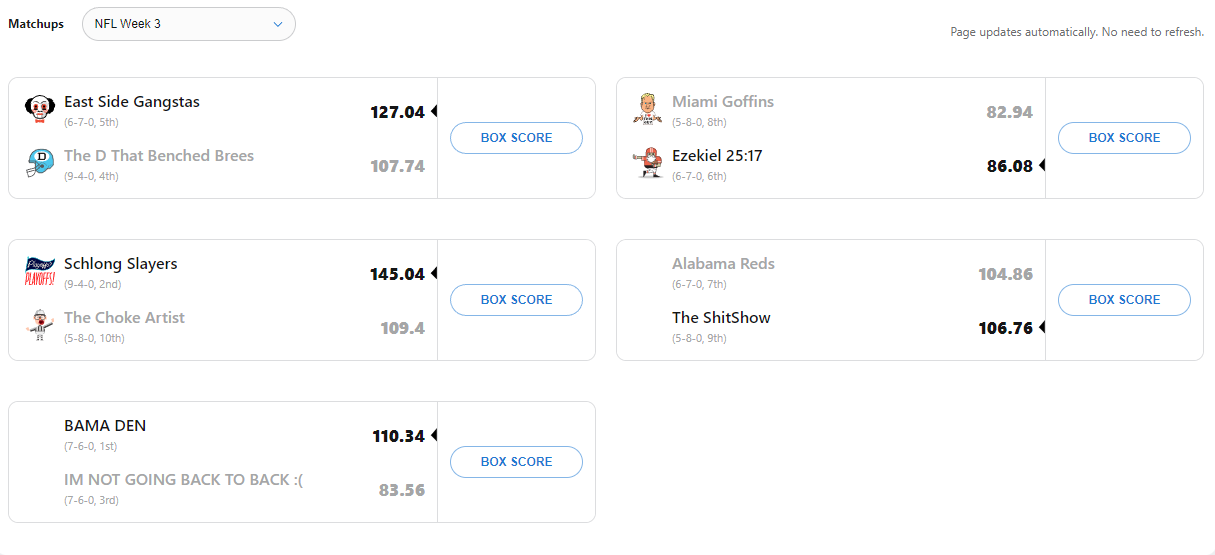This screenshot has height=555, width=1215.
Task: View box score for Alabama Reds game
Action: [x=1124, y=300]
